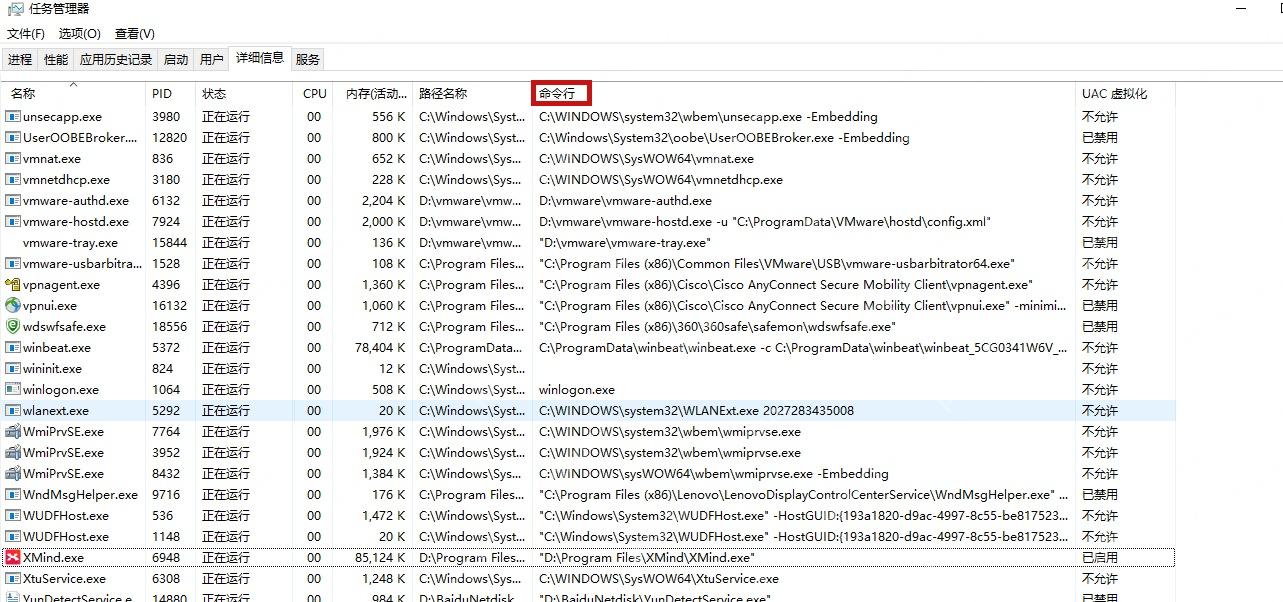Click the wdswfsafe.exe green shield icon
Viewport: 1283px width, 602px height.
[x=13, y=327]
